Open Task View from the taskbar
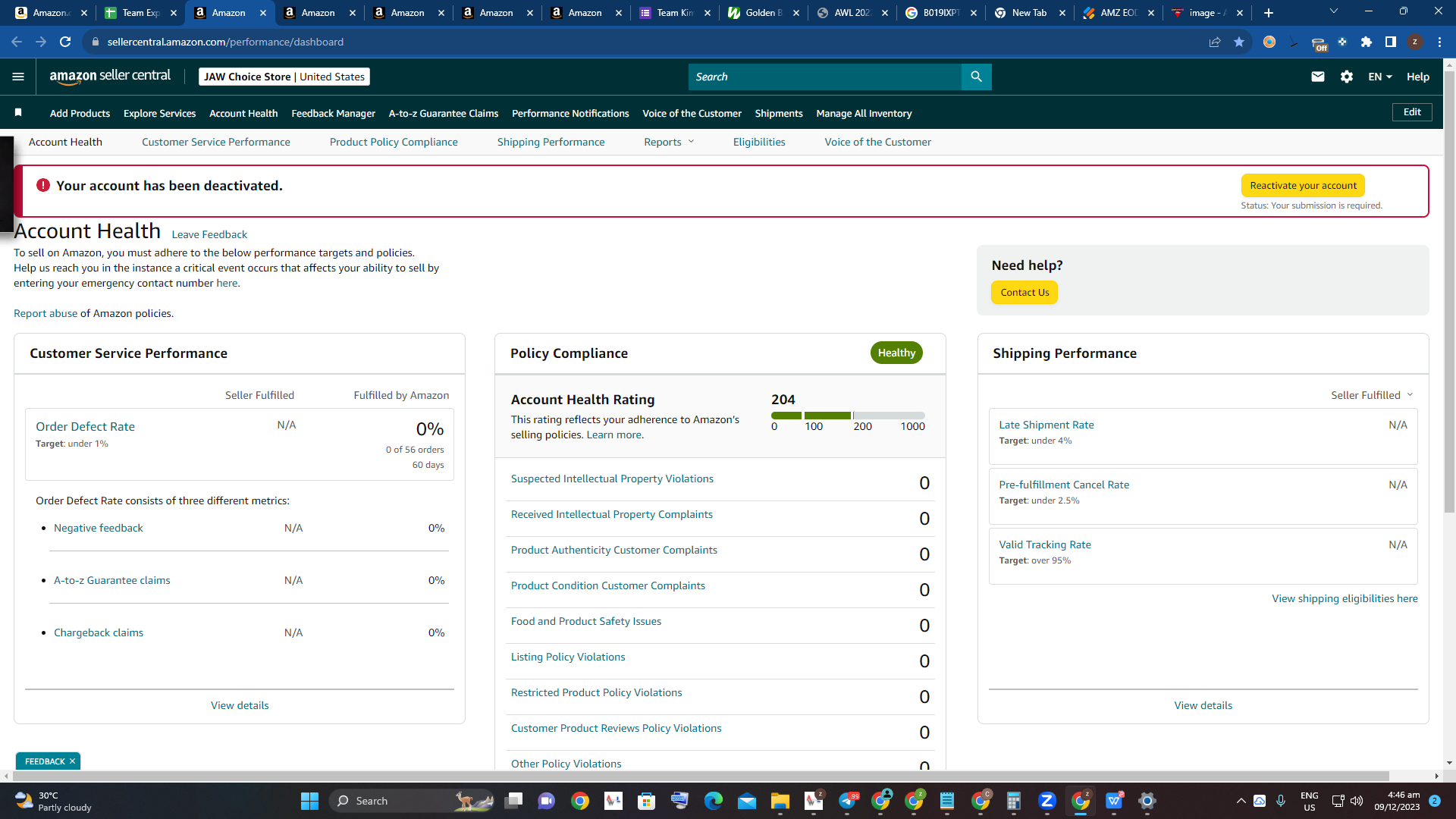This screenshot has width=1456, height=819. (x=513, y=801)
